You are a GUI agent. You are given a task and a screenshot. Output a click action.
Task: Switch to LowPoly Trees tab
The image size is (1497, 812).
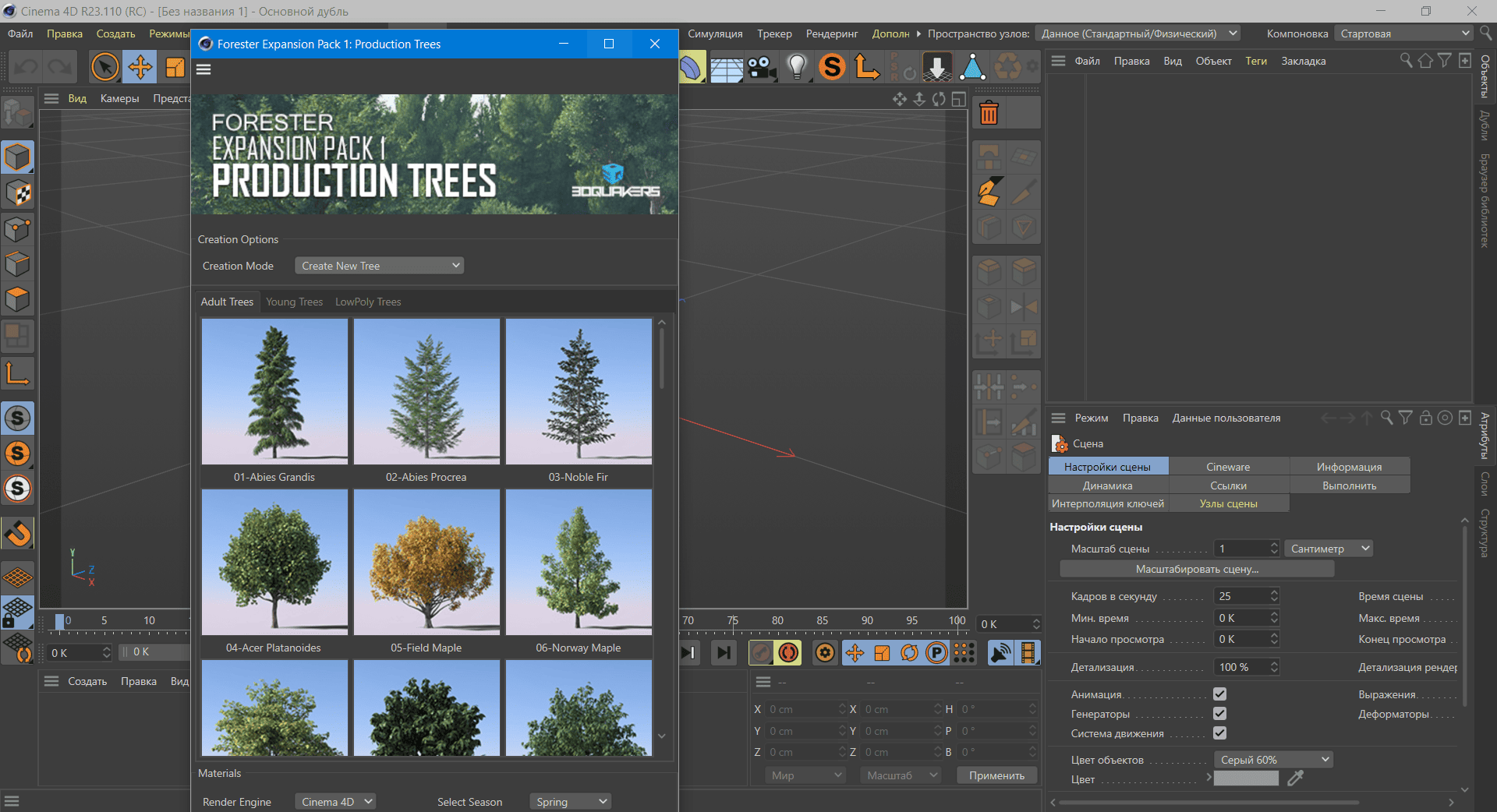(368, 302)
